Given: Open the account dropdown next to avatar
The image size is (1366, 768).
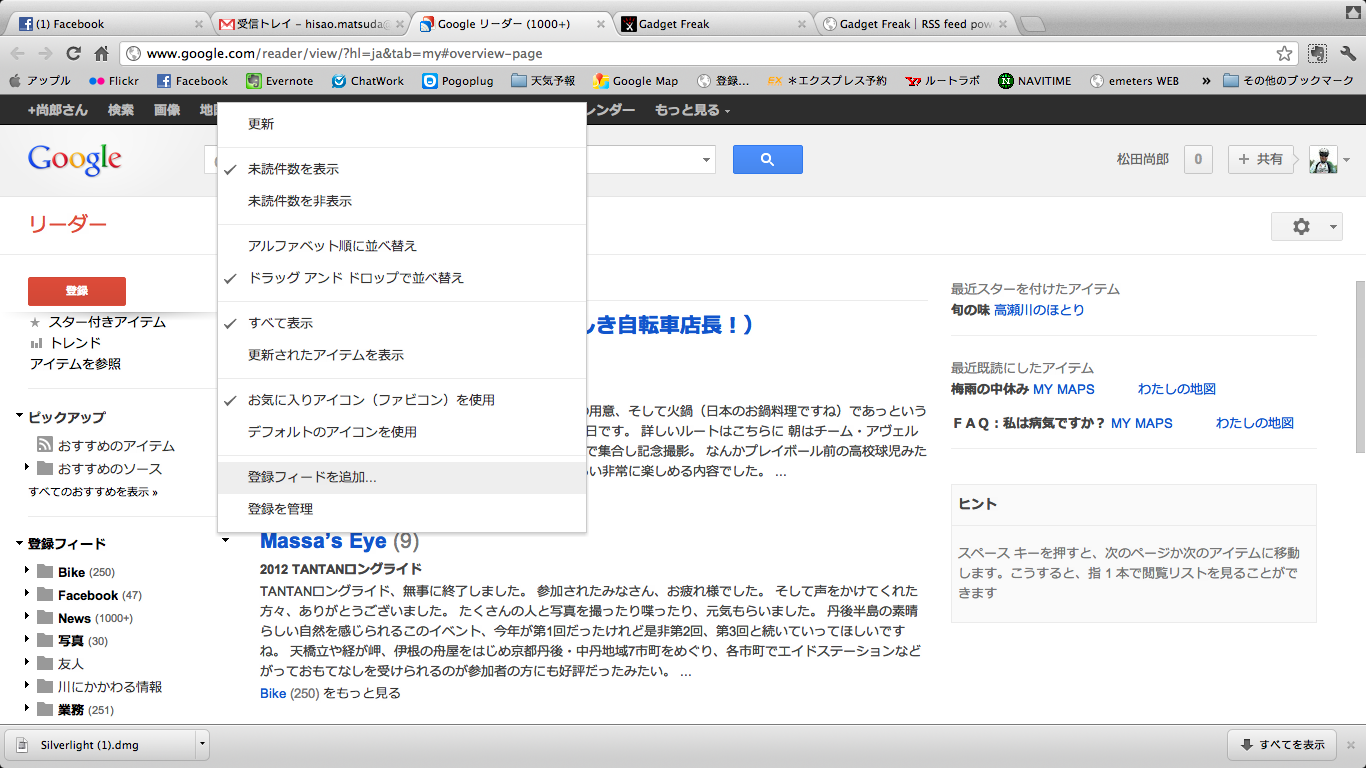Looking at the screenshot, I should (1346, 160).
